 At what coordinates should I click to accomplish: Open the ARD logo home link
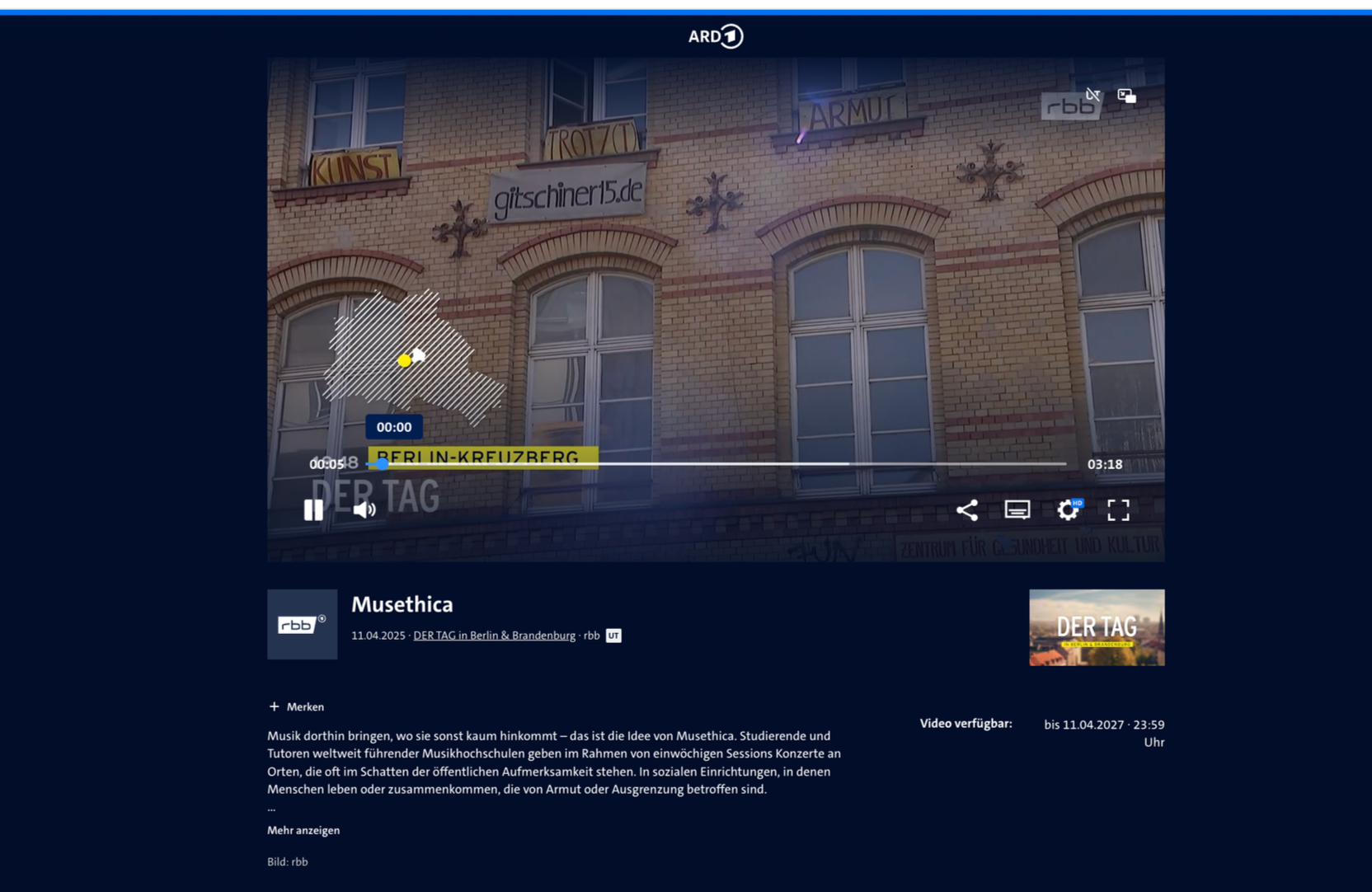coord(716,36)
